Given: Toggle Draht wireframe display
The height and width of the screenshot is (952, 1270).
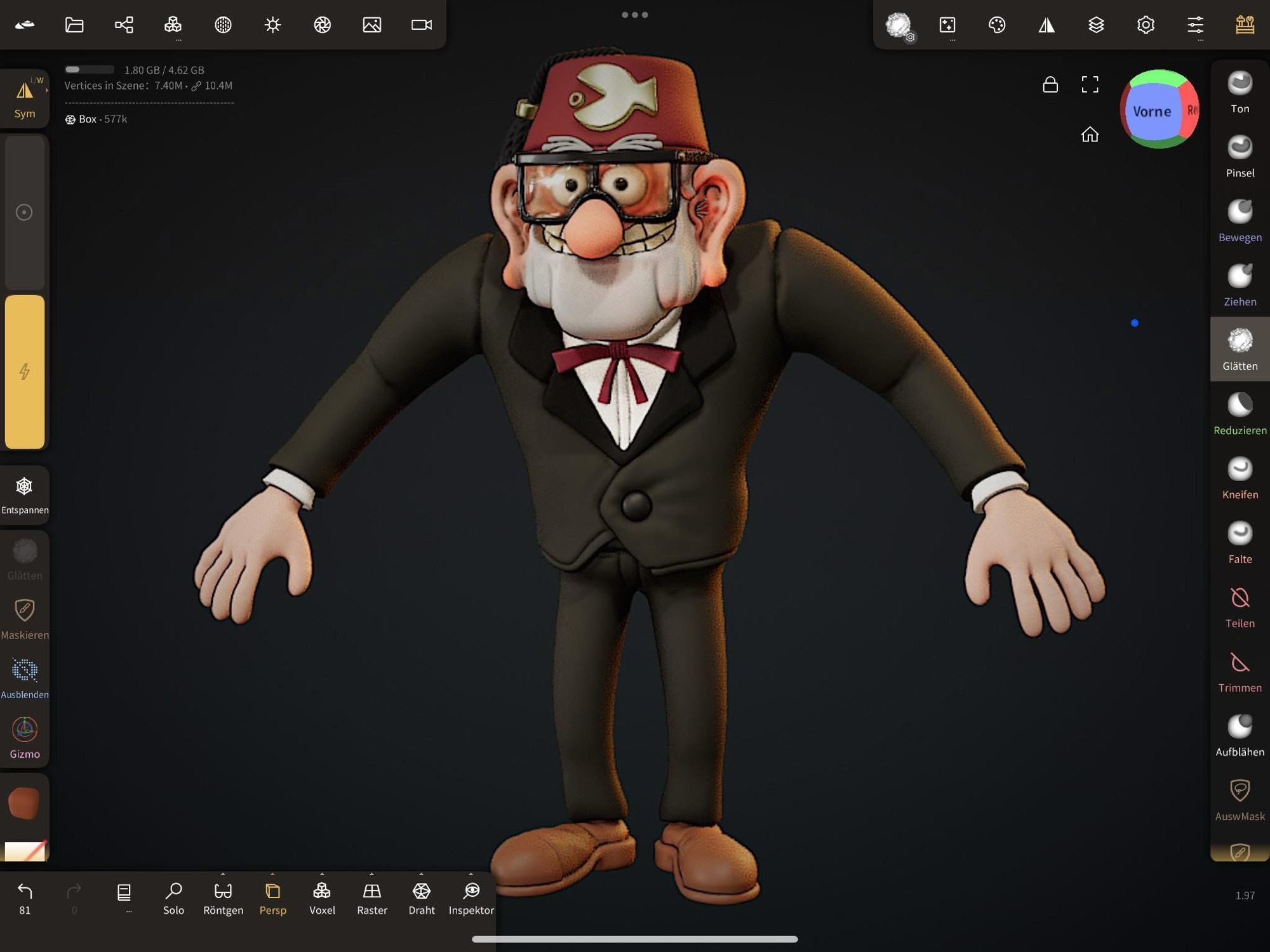Looking at the screenshot, I should [422, 898].
